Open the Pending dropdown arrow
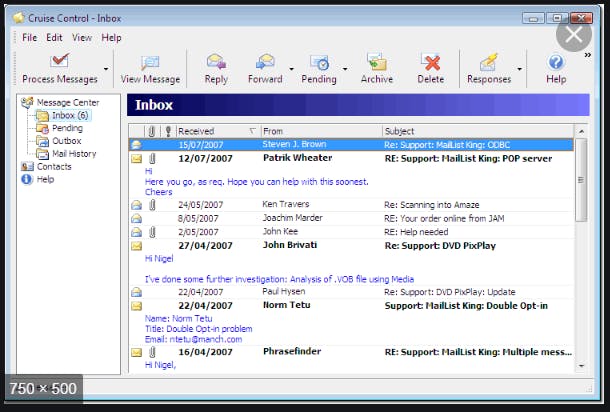 [x=345, y=69]
